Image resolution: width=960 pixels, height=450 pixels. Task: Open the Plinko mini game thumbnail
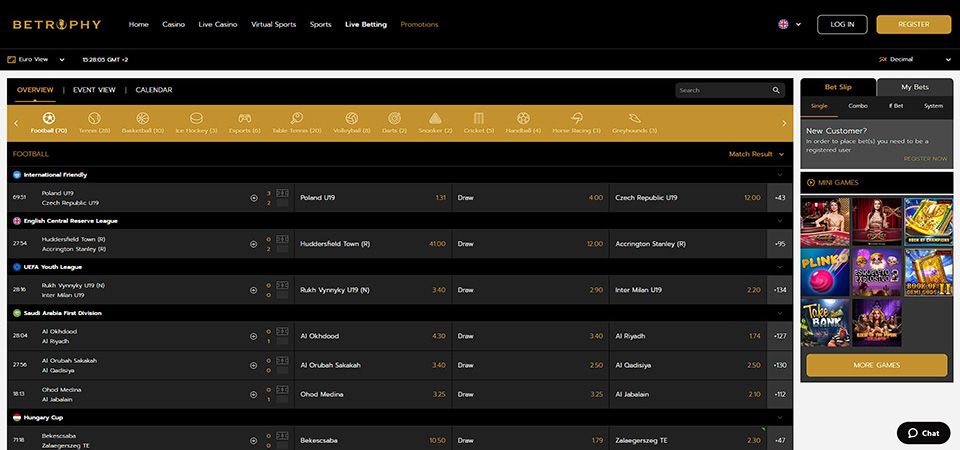825,272
